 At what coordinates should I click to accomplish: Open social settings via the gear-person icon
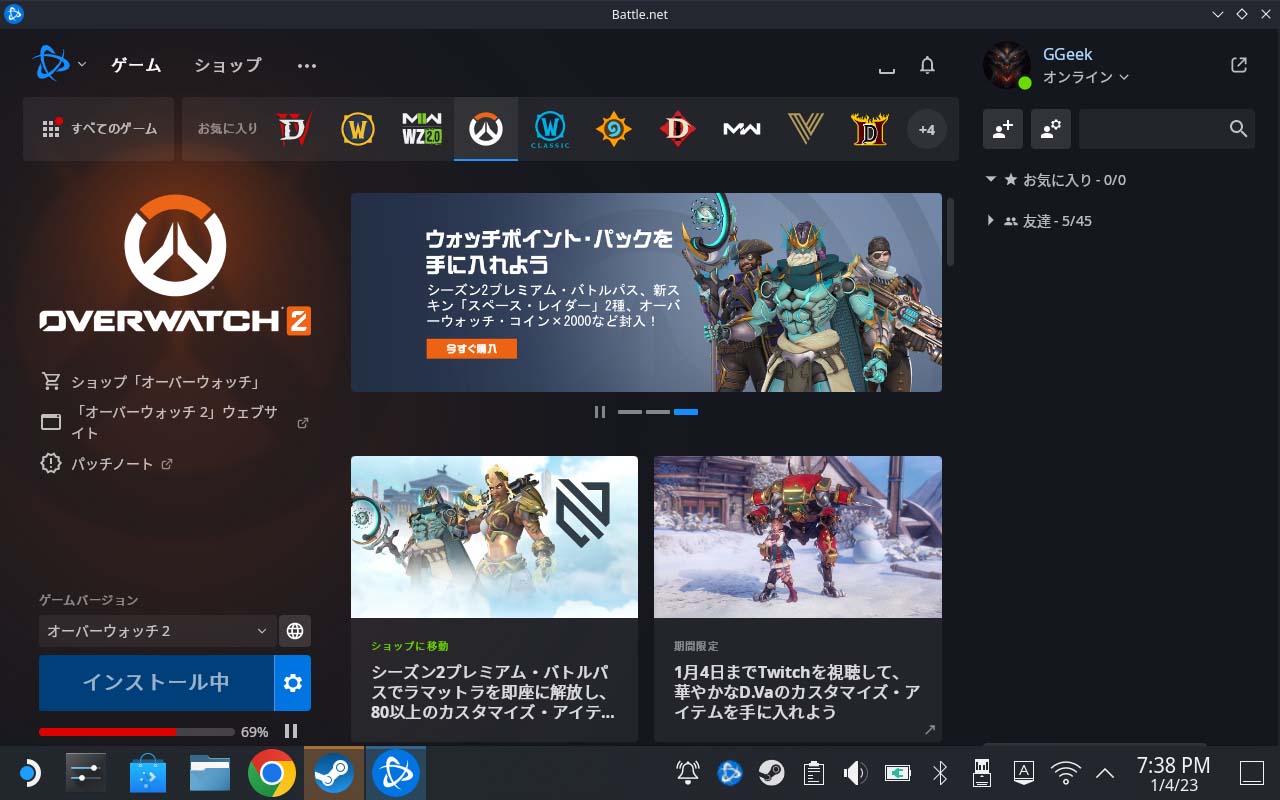click(x=1050, y=128)
